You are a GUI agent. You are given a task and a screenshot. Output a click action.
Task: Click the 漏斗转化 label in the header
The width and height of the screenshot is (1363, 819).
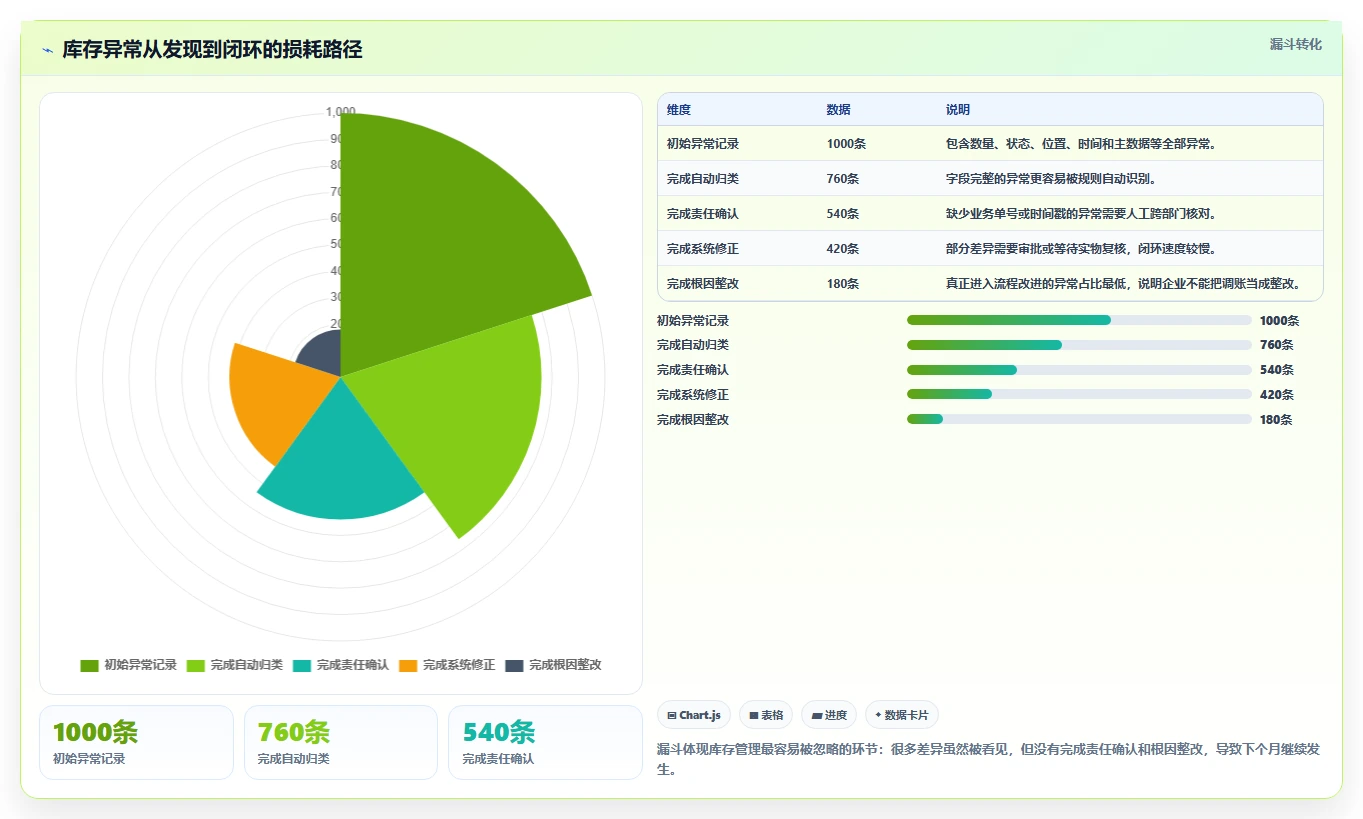pos(1296,44)
